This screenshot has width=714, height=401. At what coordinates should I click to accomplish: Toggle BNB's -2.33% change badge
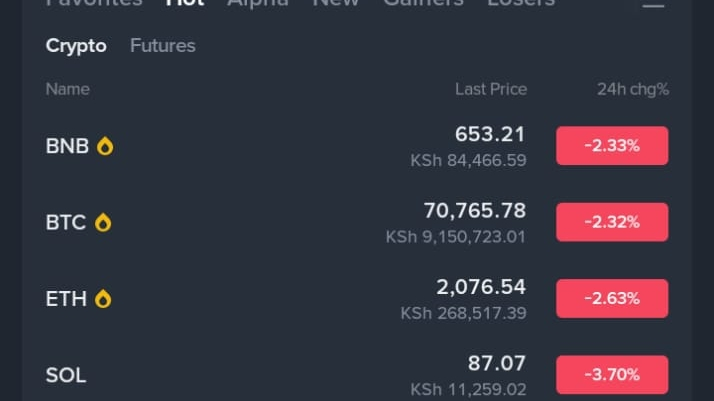pyautogui.click(x=612, y=146)
